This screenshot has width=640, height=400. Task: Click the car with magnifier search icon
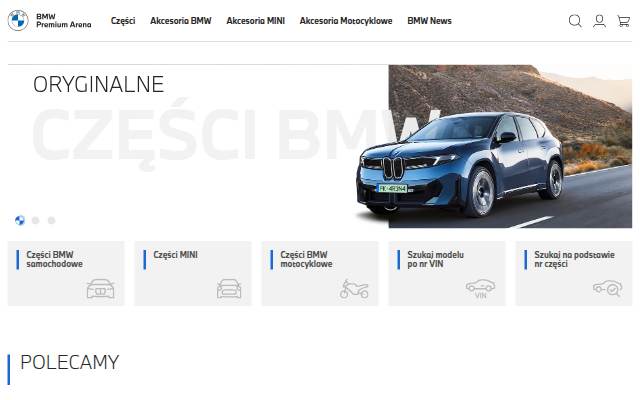tap(607, 288)
